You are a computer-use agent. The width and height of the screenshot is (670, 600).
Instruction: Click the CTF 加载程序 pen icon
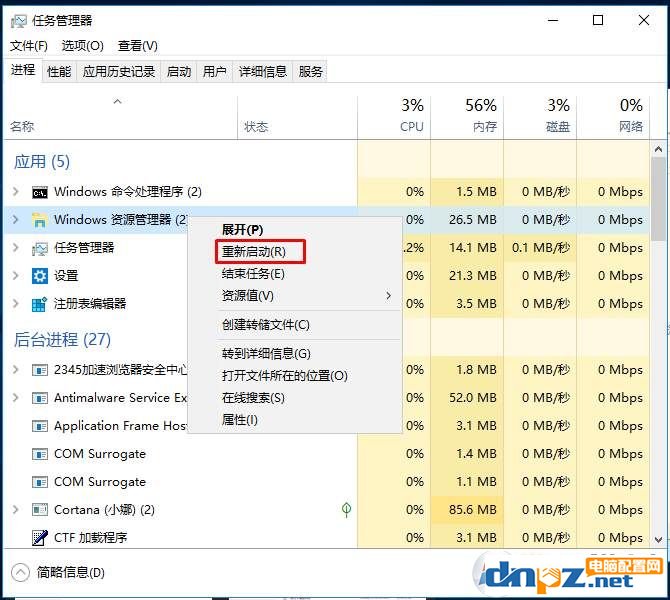click(40, 538)
